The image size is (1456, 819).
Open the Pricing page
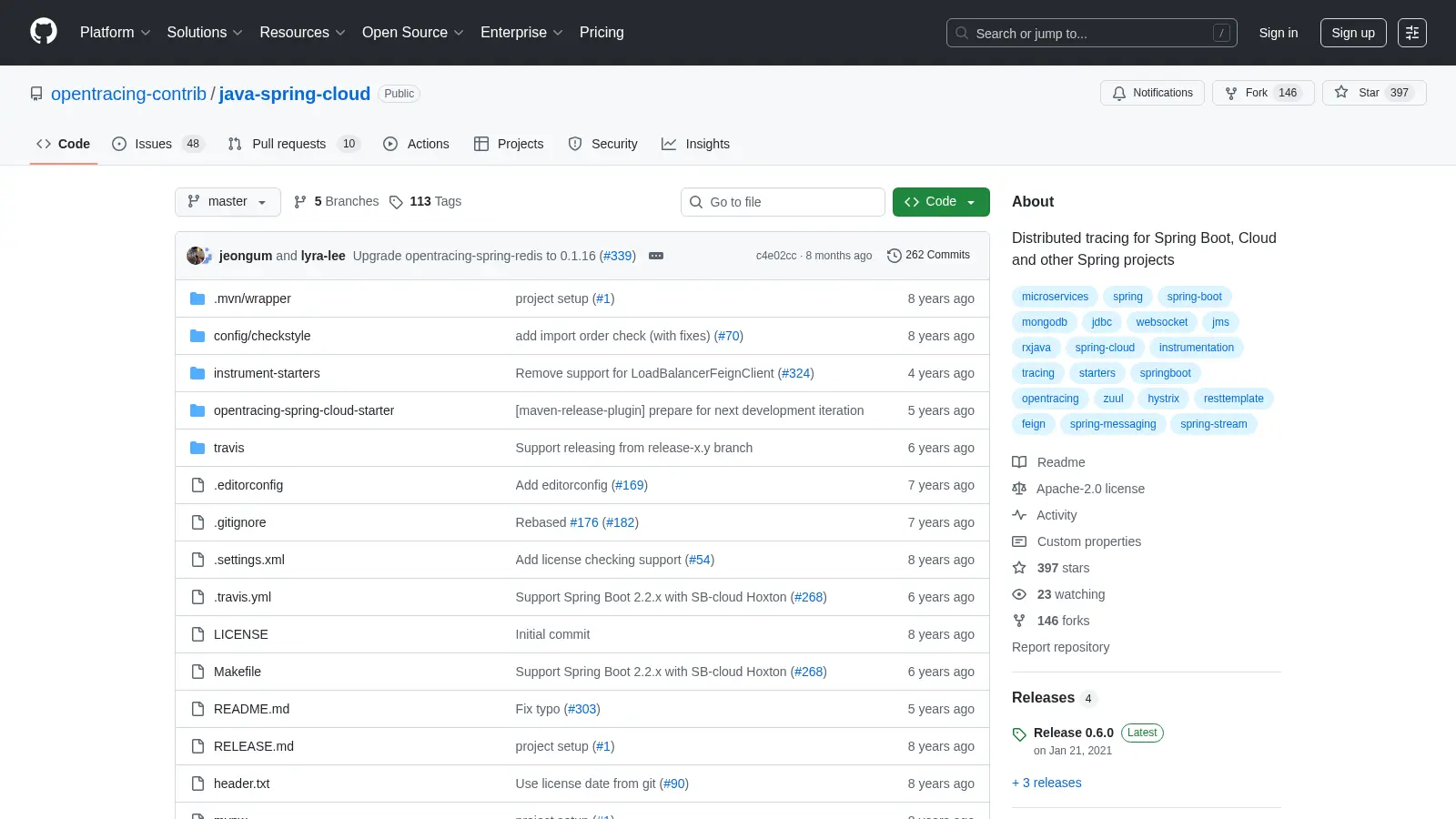[x=602, y=33]
